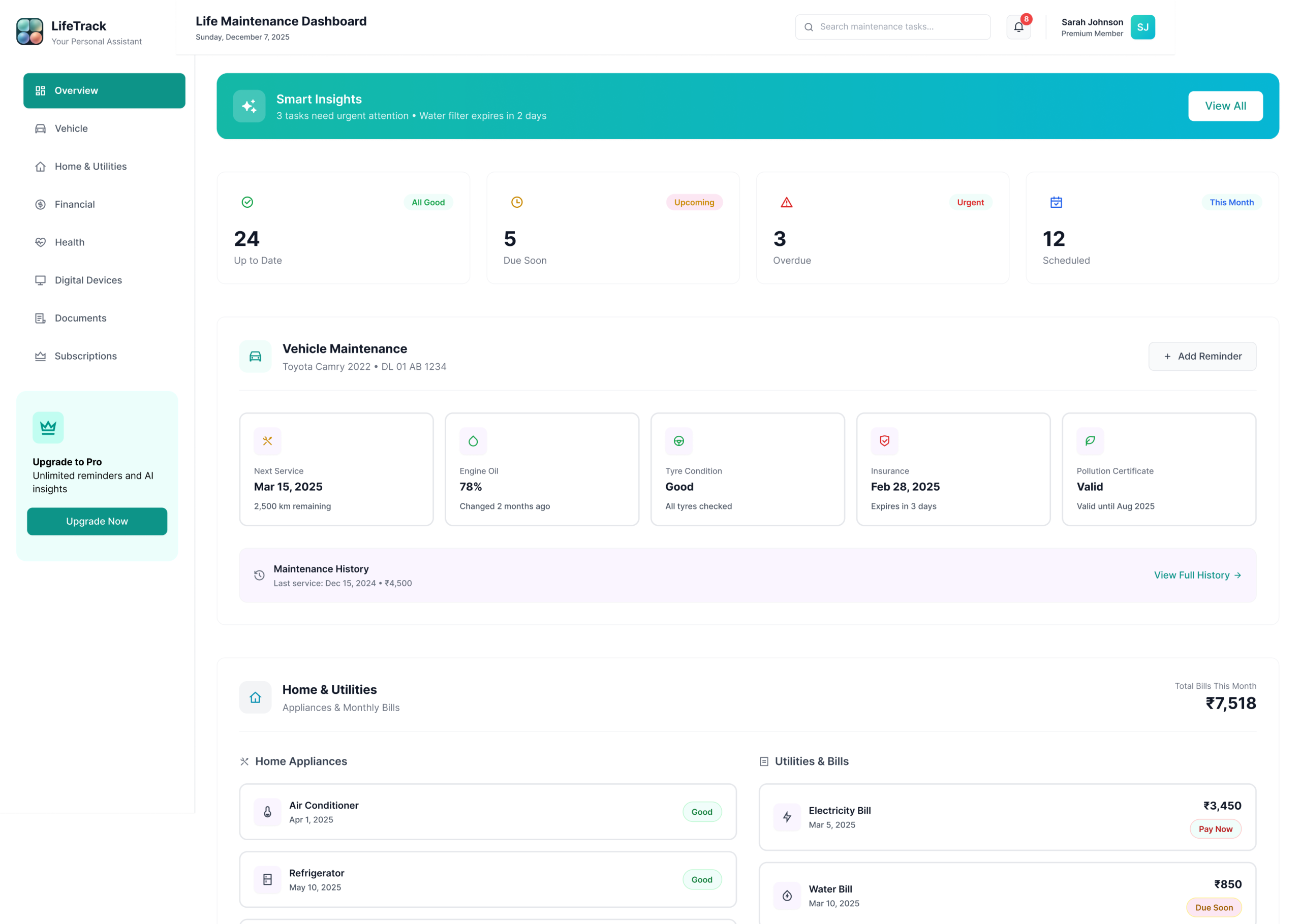This screenshot has height=924, width=1301.
Task: Click the Engine Oil droplet icon
Action: 473,441
